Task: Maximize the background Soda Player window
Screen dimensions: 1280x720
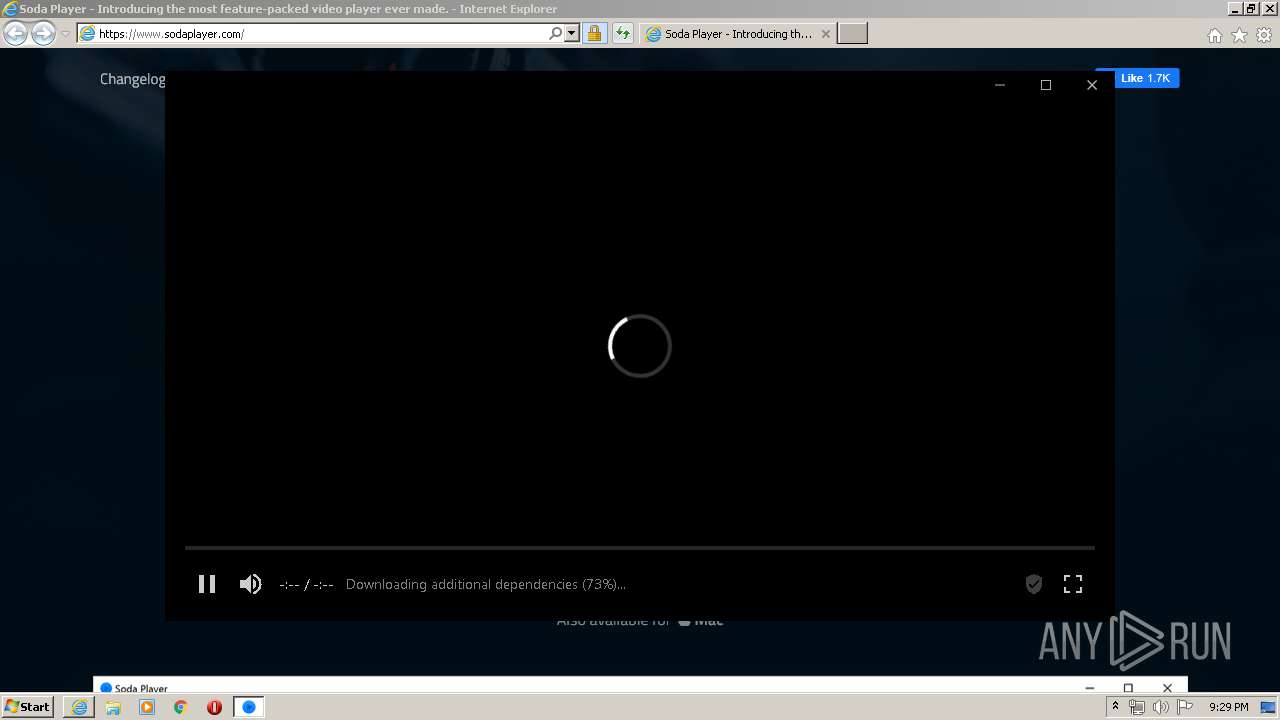Action: click(x=1128, y=688)
